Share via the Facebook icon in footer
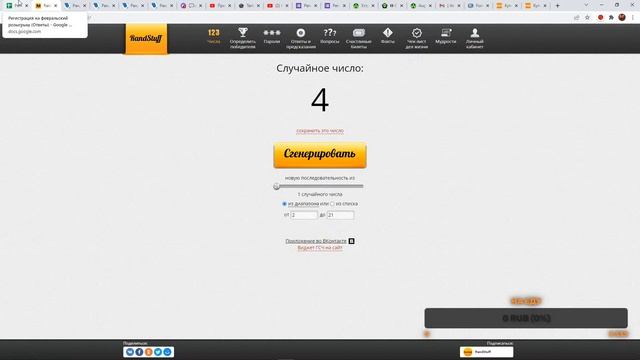 (x=139, y=352)
